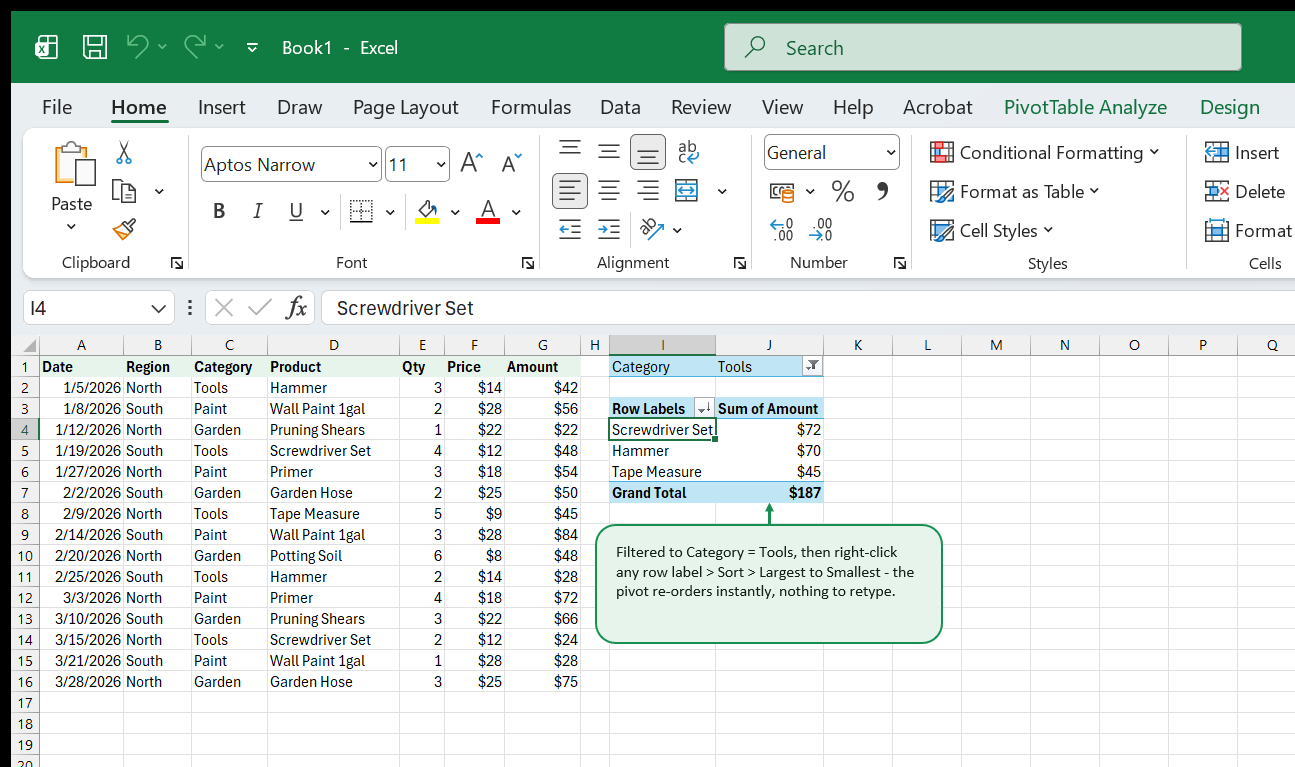This screenshot has height=767, width=1295.
Task: Click the Insert cells button
Action: pos(1242,152)
